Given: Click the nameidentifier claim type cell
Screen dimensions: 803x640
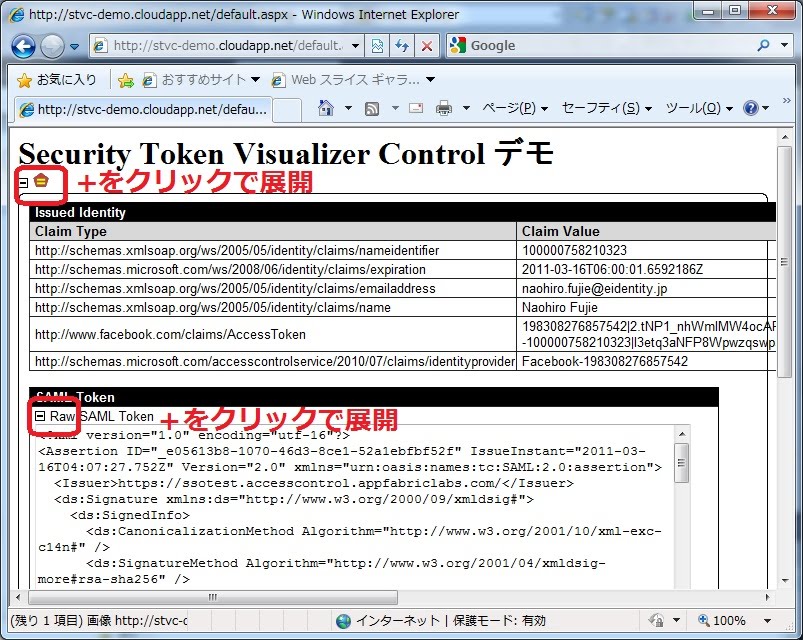Looking at the screenshot, I should click(x=273, y=250).
